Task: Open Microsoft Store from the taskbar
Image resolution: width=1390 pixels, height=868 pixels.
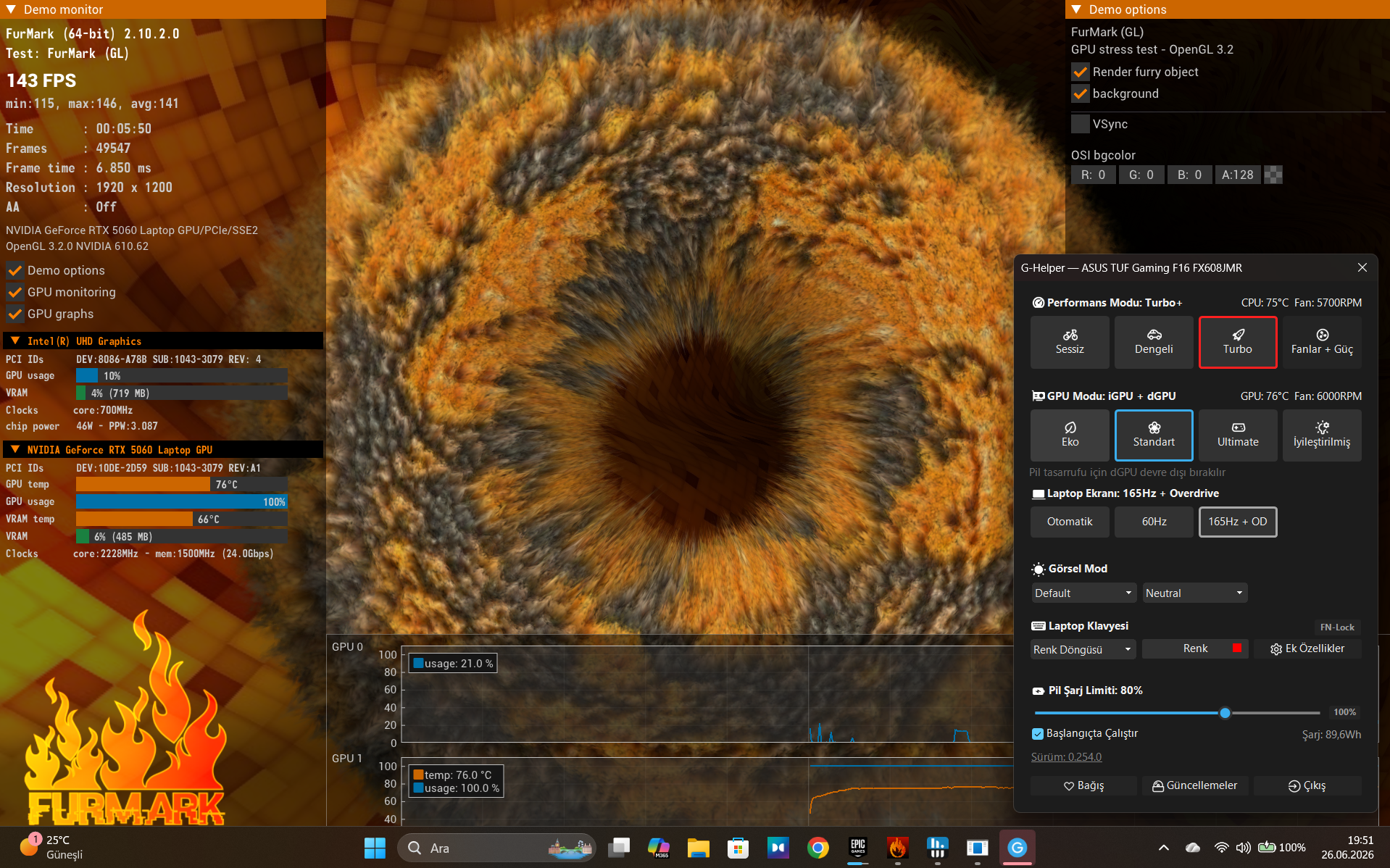Action: pyautogui.click(x=738, y=848)
